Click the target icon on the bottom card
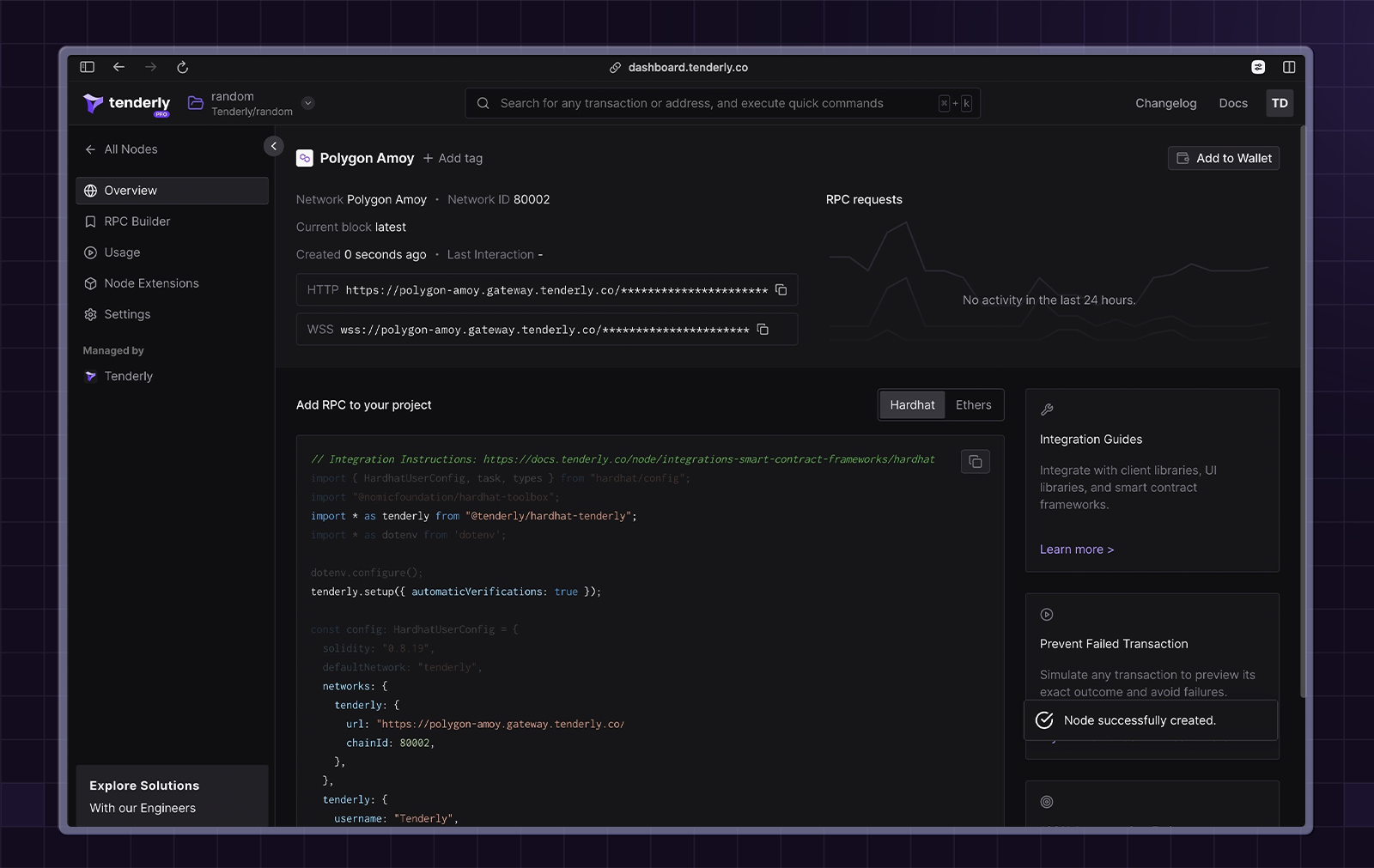The width and height of the screenshot is (1374, 868). (x=1047, y=802)
